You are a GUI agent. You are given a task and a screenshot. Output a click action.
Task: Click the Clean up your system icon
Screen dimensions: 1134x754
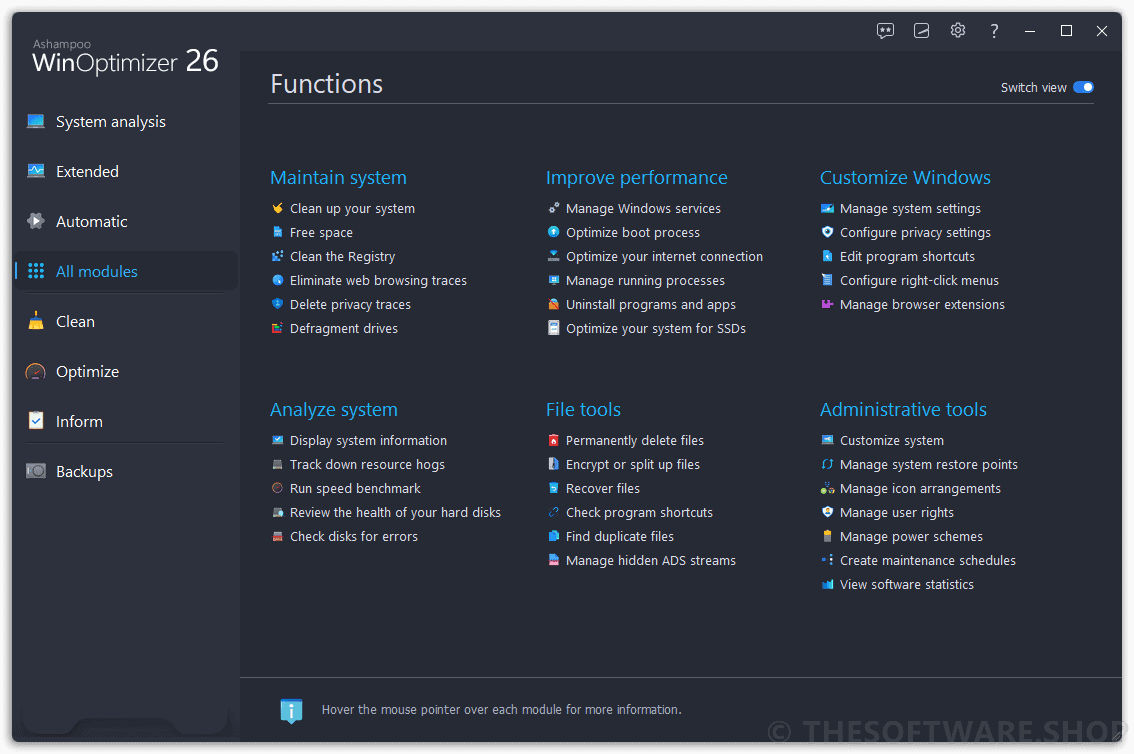coord(278,208)
